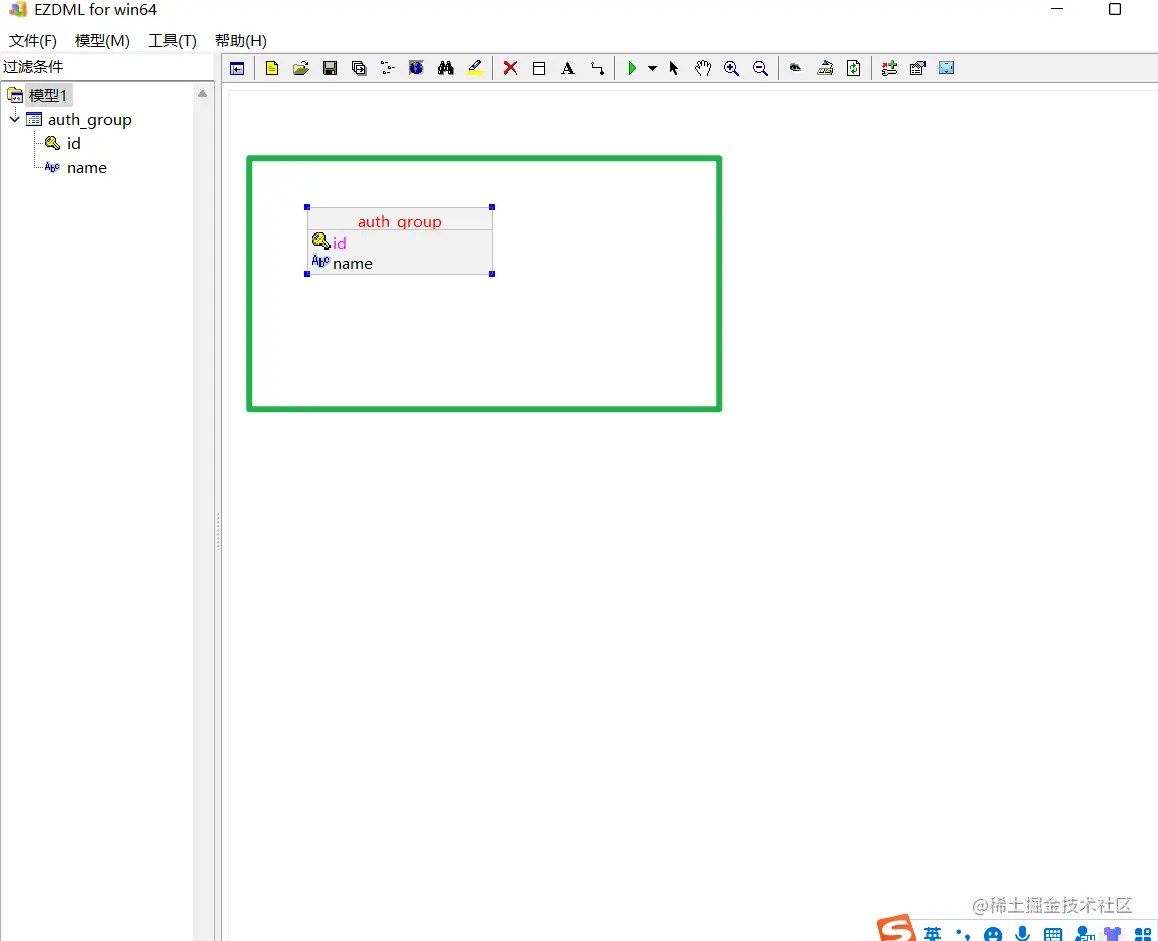
Task: Create a new file with the yellow page icon
Action: point(272,68)
